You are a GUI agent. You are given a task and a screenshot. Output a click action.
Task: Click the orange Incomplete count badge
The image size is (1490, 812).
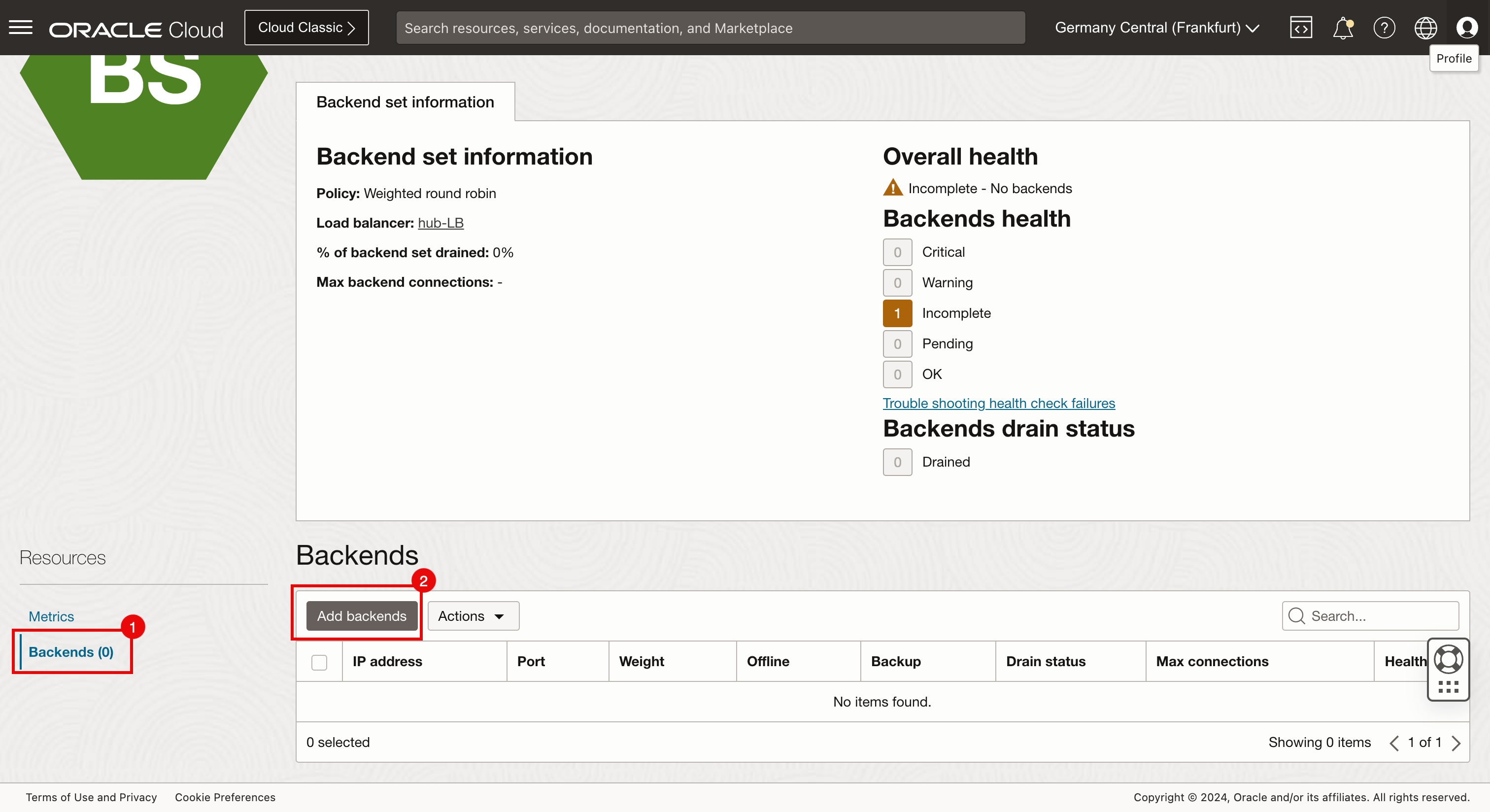click(x=897, y=313)
